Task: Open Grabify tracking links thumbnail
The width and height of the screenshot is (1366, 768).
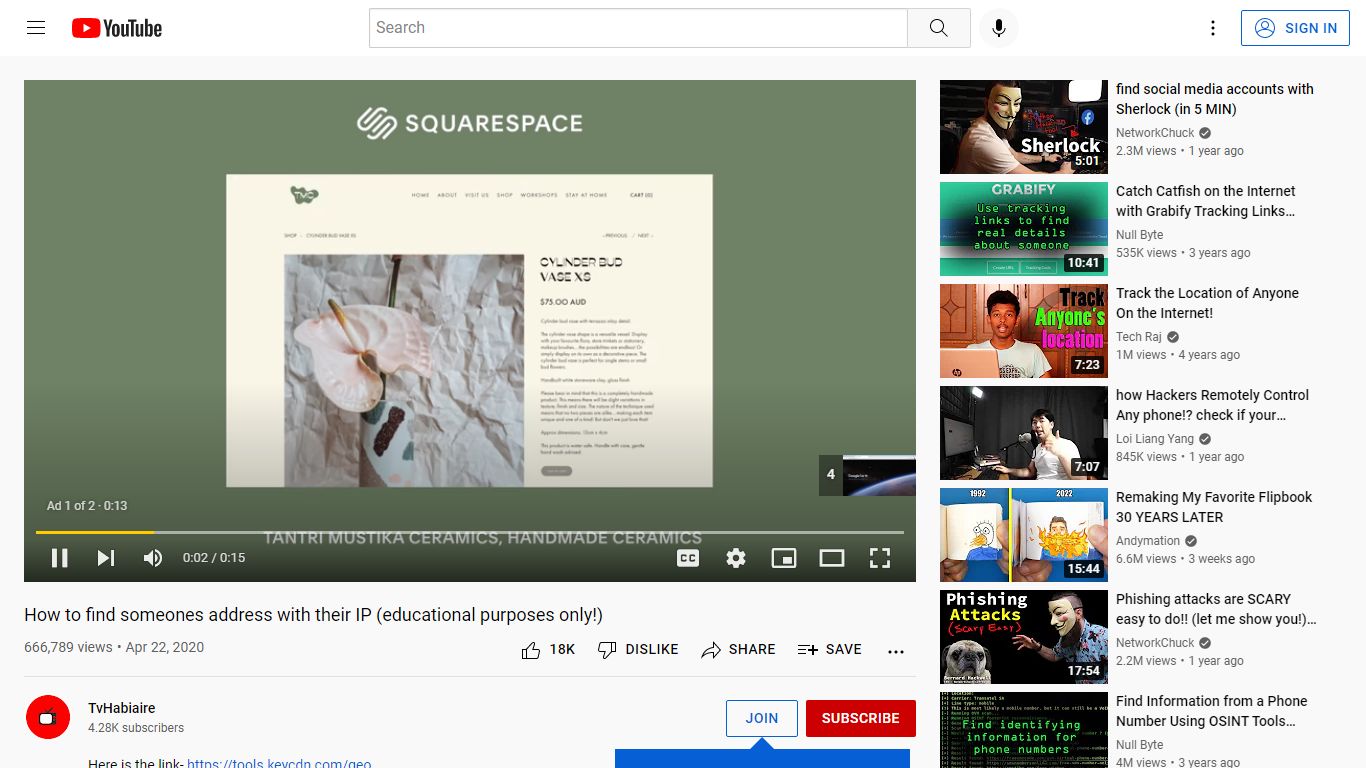Action: point(1024,229)
